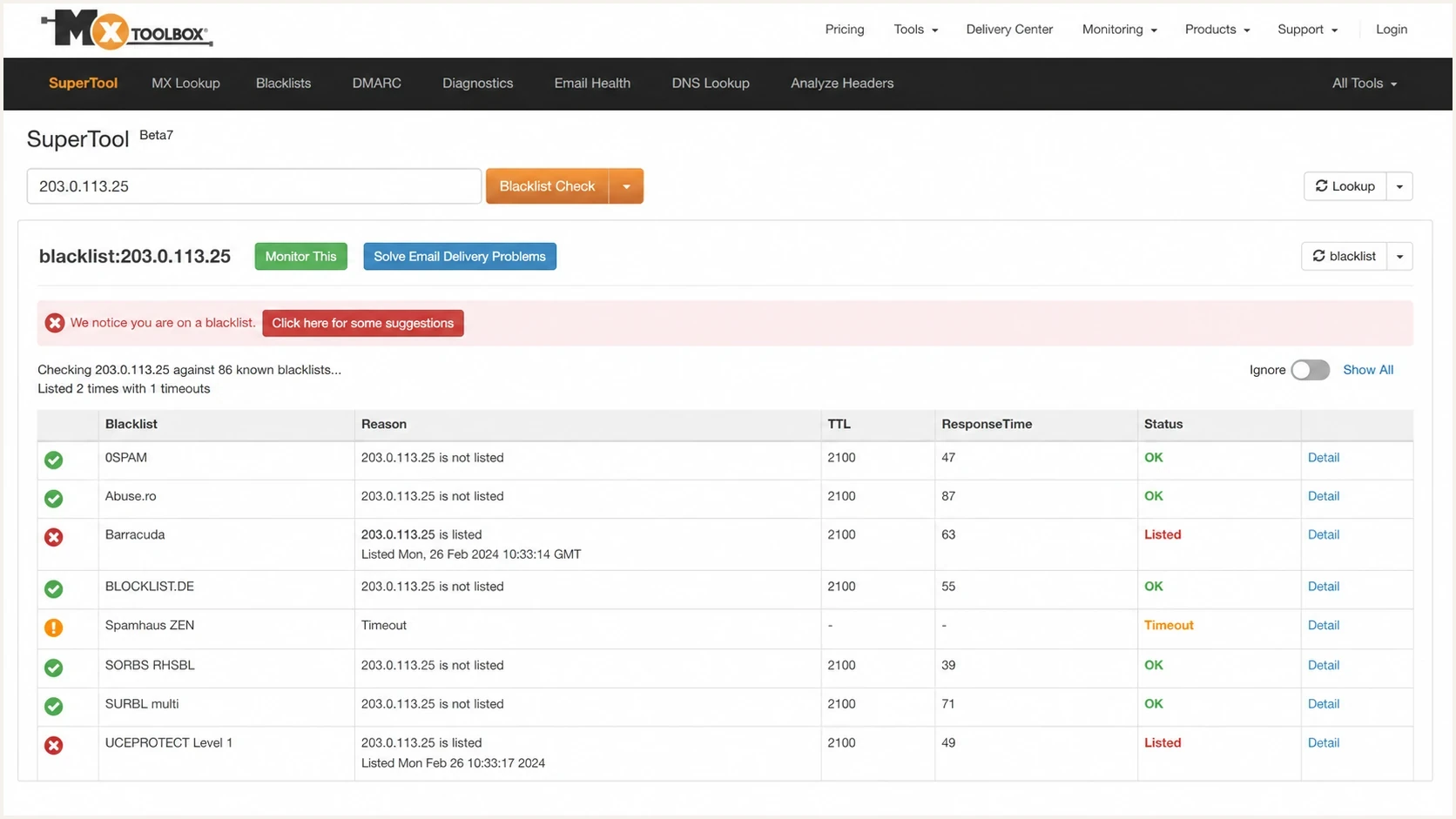Screen dimensions: 1456x819
Task: Open Detail link for UCEPROTECT Level 1
Action: 1323,742
